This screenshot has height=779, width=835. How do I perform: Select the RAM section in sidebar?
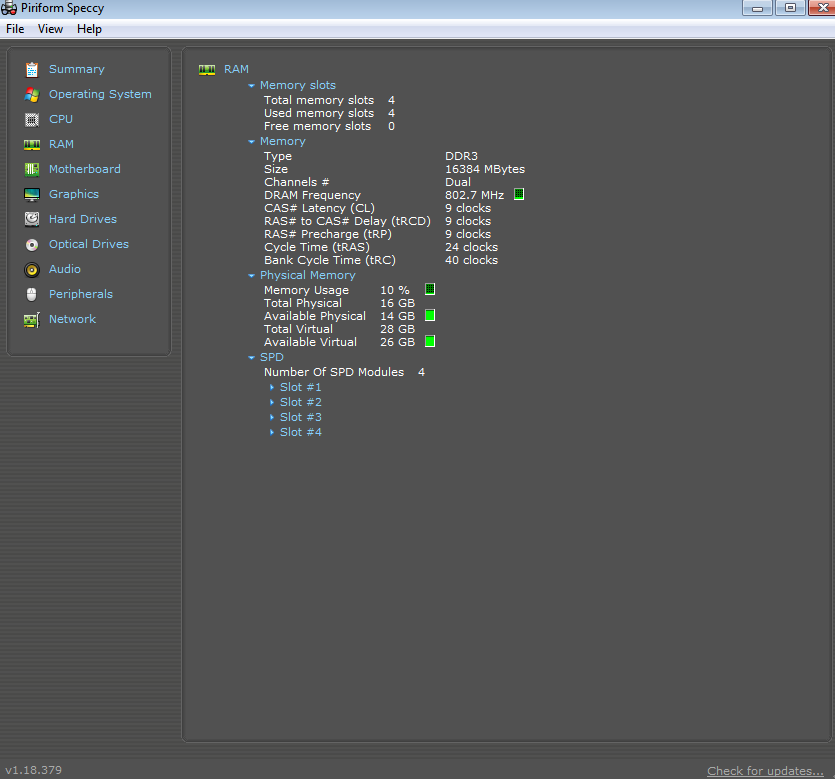[x=61, y=144]
